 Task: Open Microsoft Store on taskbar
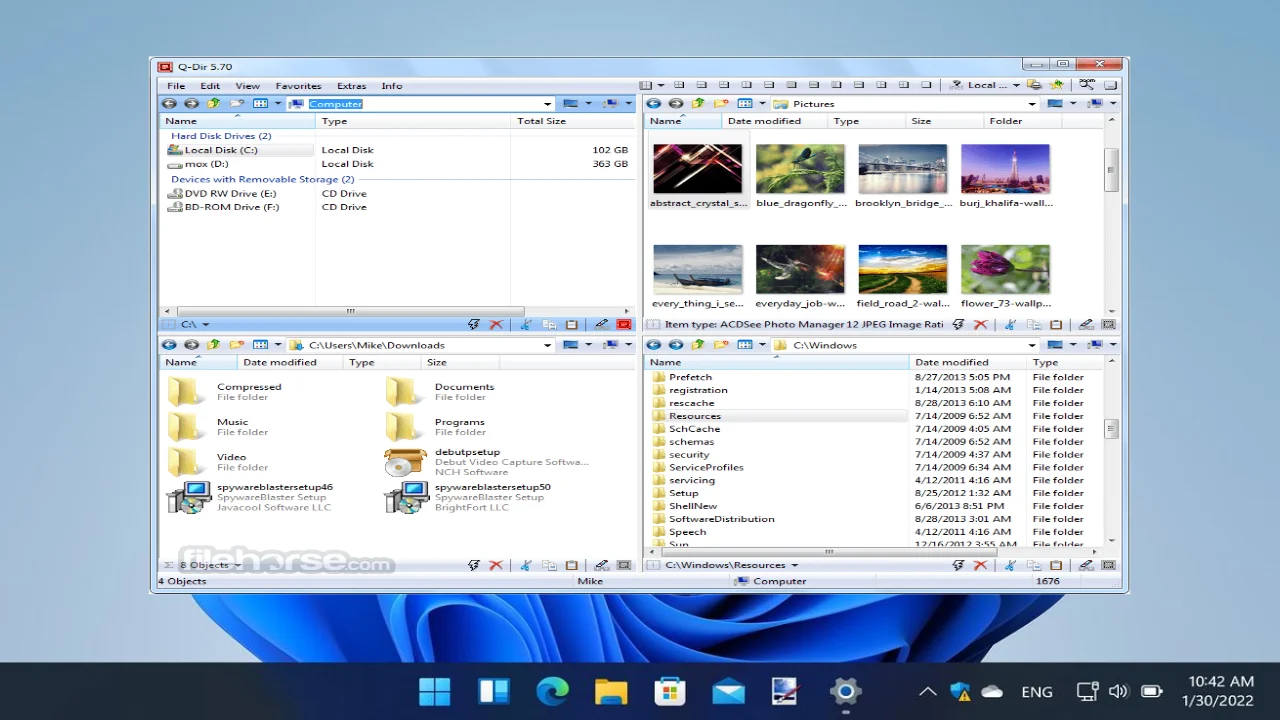tap(669, 691)
